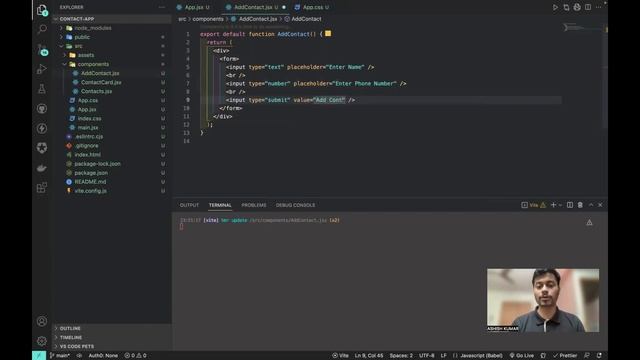Click the compare changes icon in editor toolbar
The width and height of the screenshot is (640, 360).
[566, 7]
